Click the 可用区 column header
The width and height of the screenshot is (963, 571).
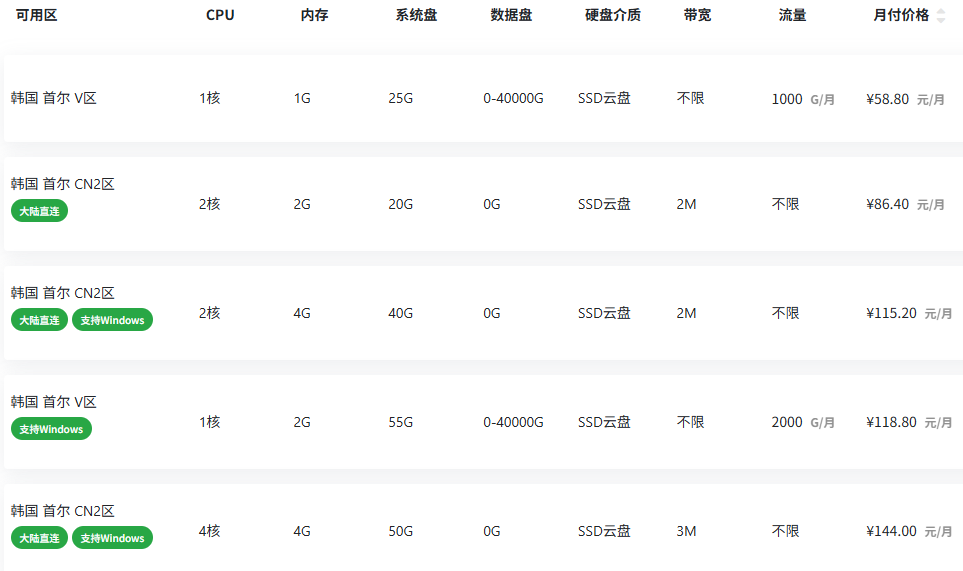[36, 16]
